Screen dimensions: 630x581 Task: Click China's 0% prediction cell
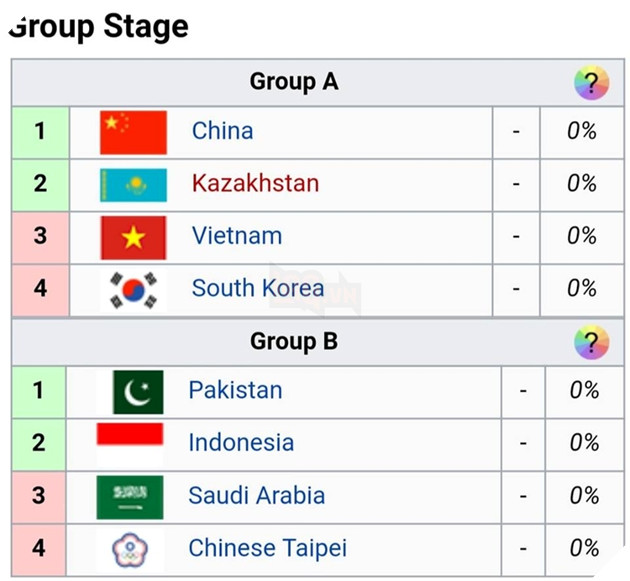click(582, 133)
